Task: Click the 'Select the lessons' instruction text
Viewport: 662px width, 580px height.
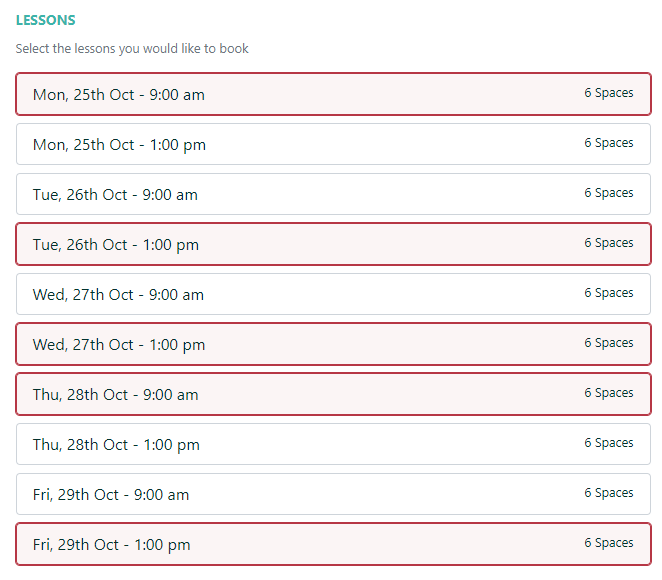Action: click(132, 49)
